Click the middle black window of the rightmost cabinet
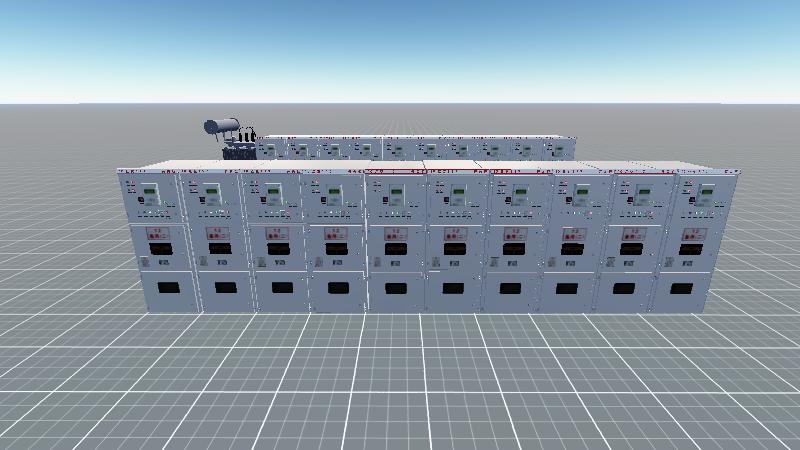This screenshot has height=450, width=800. point(690,247)
